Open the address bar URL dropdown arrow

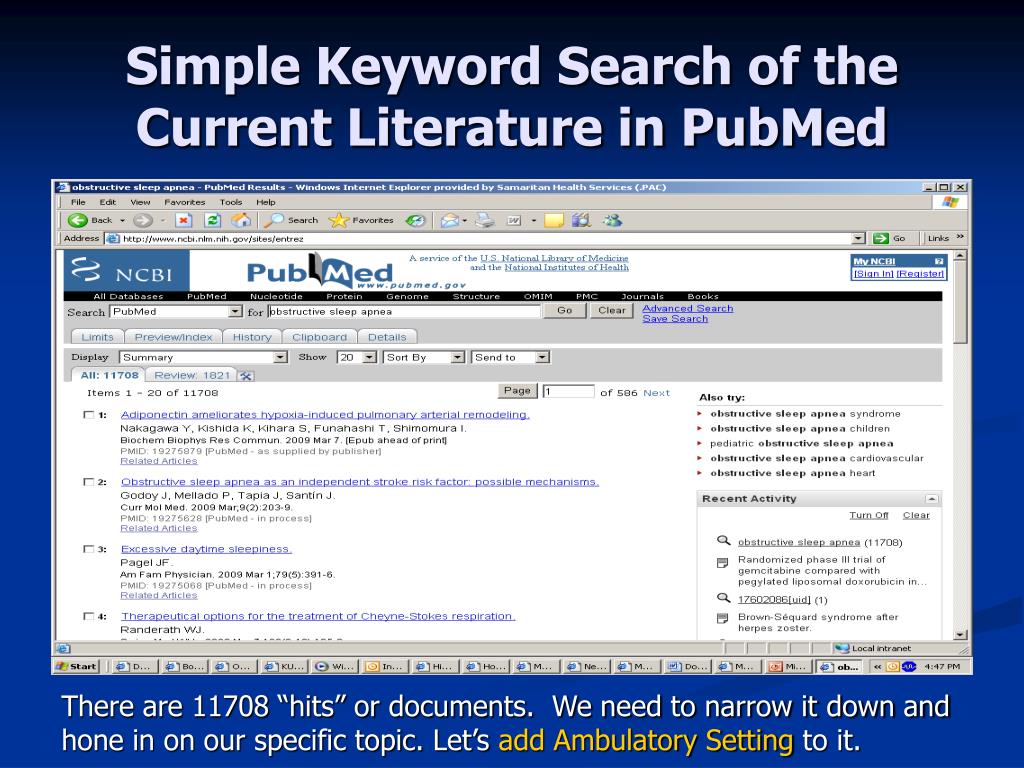[x=859, y=238]
